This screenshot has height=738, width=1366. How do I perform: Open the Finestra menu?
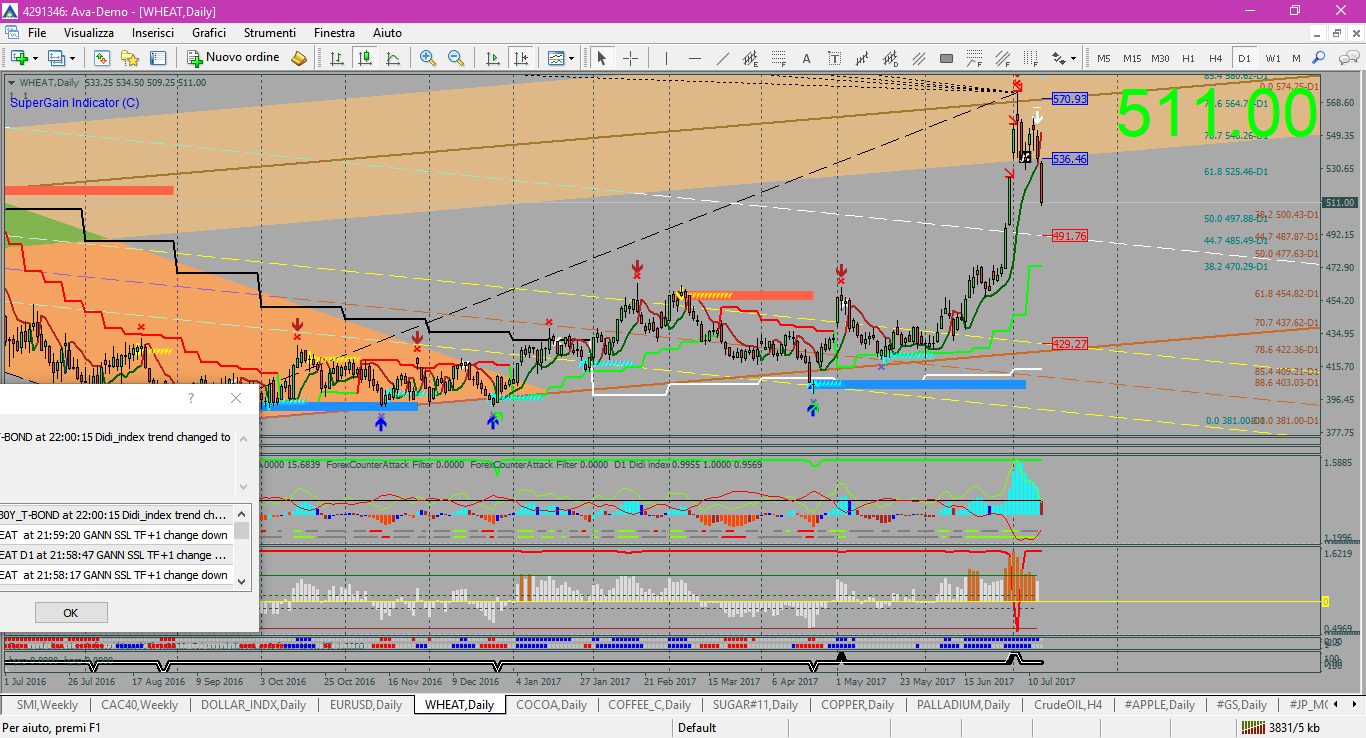pyautogui.click(x=334, y=33)
